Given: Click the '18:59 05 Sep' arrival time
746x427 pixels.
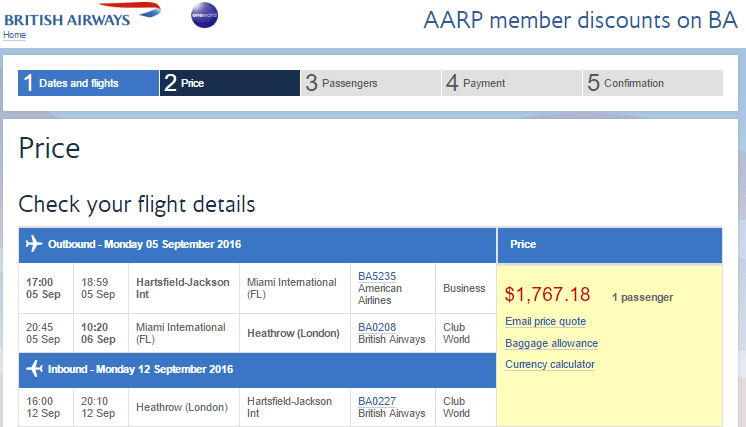Looking at the screenshot, I should [98, 288].
